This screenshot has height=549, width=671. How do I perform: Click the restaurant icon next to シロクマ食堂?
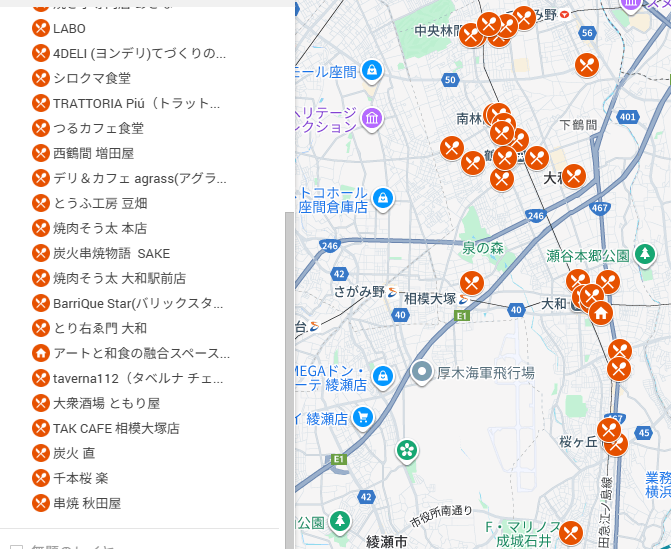[41, 78]
